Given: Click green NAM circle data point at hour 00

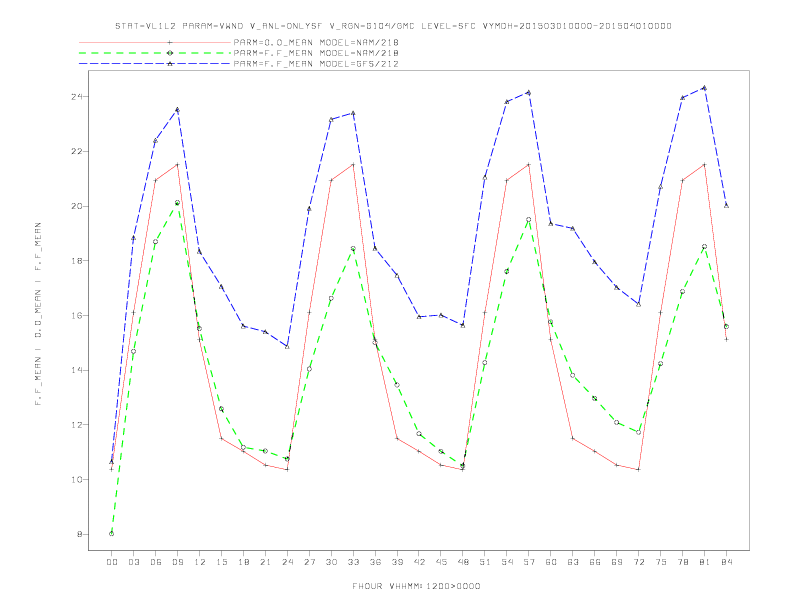Looking at the screenshot, I should (112, 534).
